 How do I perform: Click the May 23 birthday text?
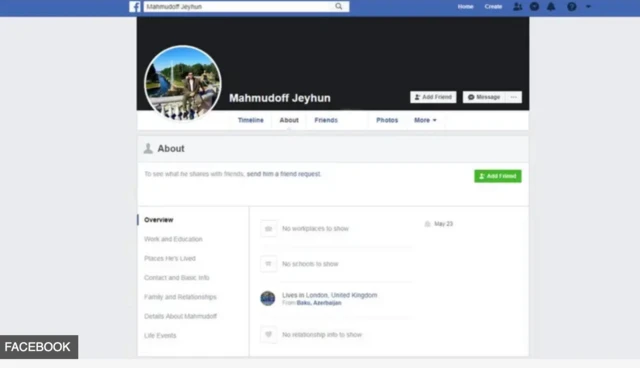pos(444,224)
